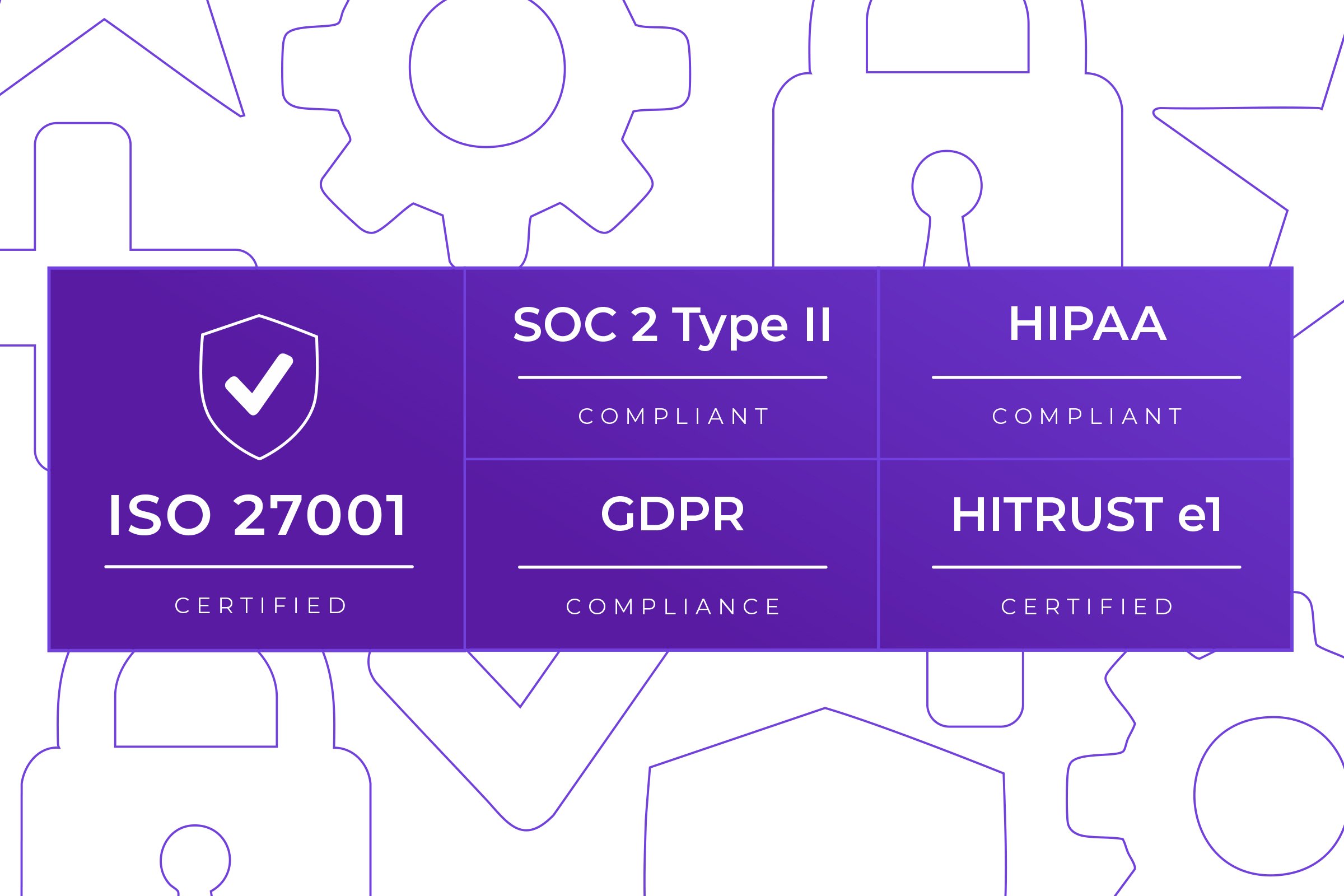Select the HITRUST e1 heading
Viewport: 1344px width, 896px height.
tap(1086, 514)
